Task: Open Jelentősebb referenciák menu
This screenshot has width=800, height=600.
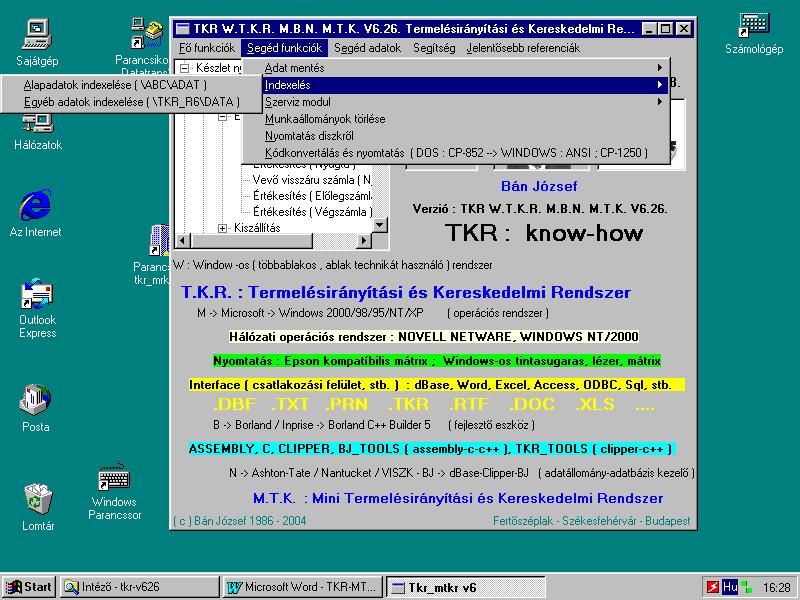Action: tap(523, 48)
